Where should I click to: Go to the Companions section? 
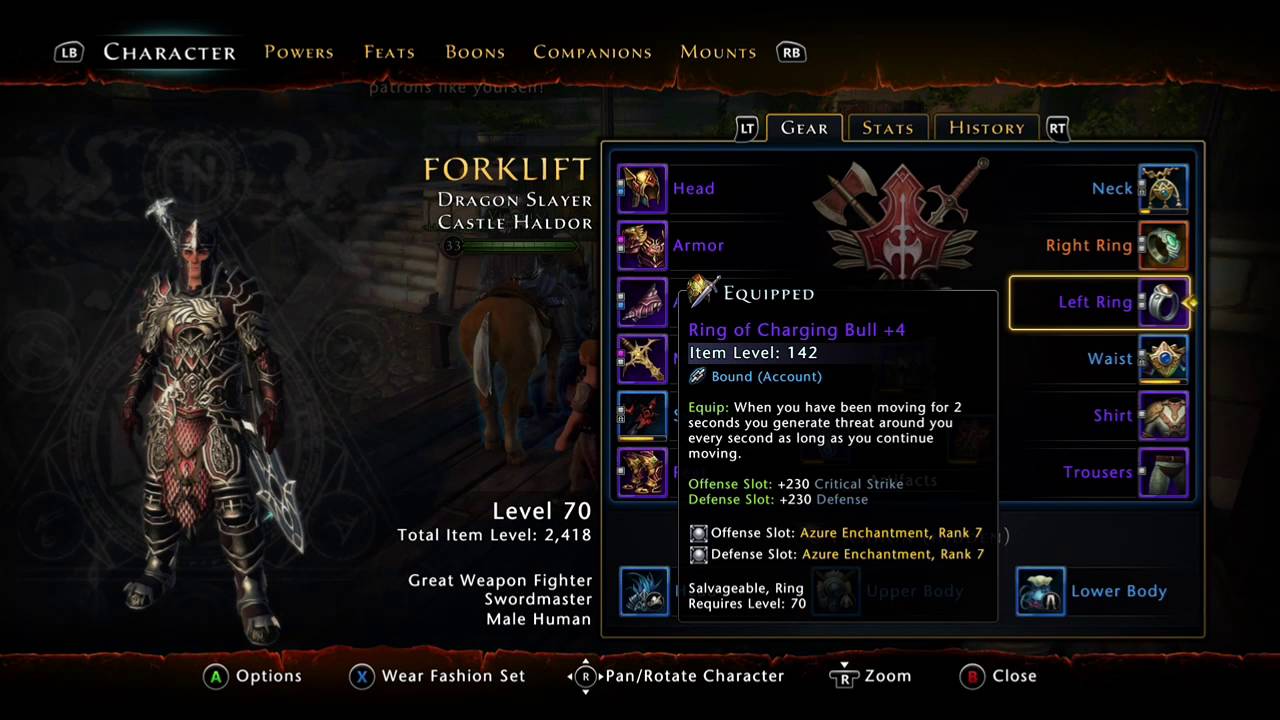[592, 52]
